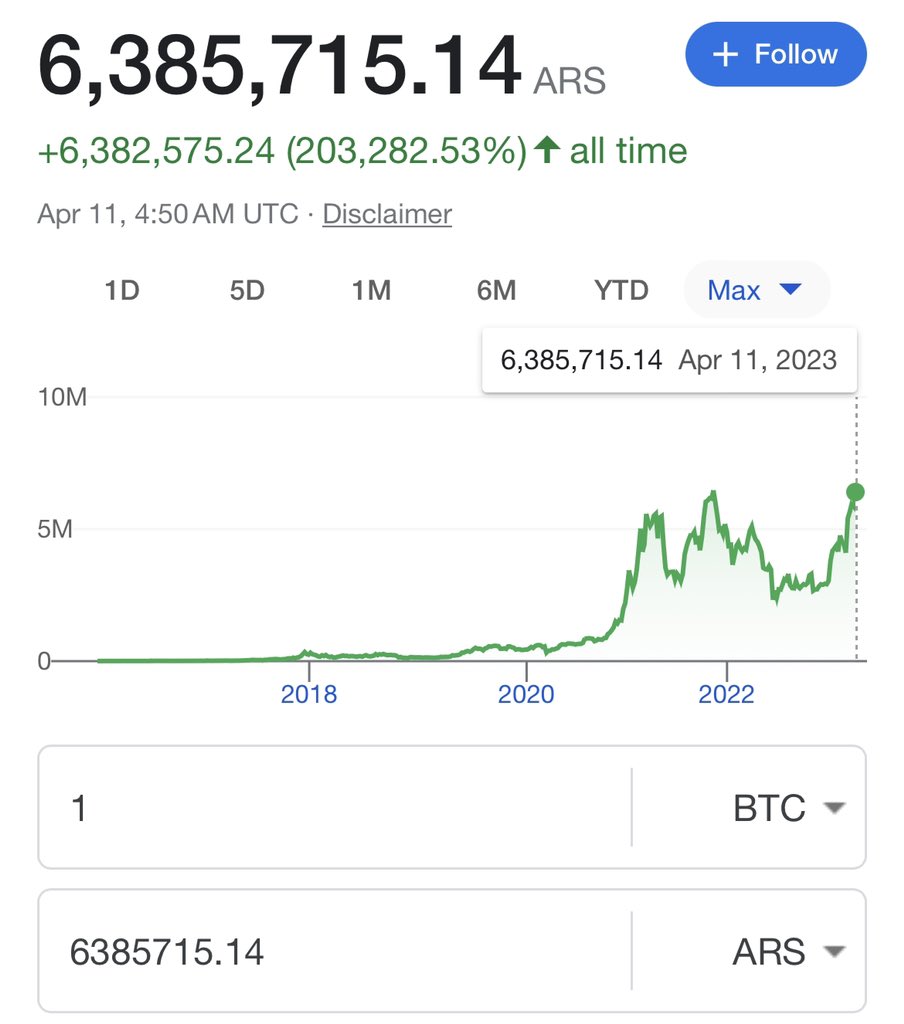This screenshot has width=904, height=1024.
Task: Click the 5M gridline label
Action: pos(55,529)
